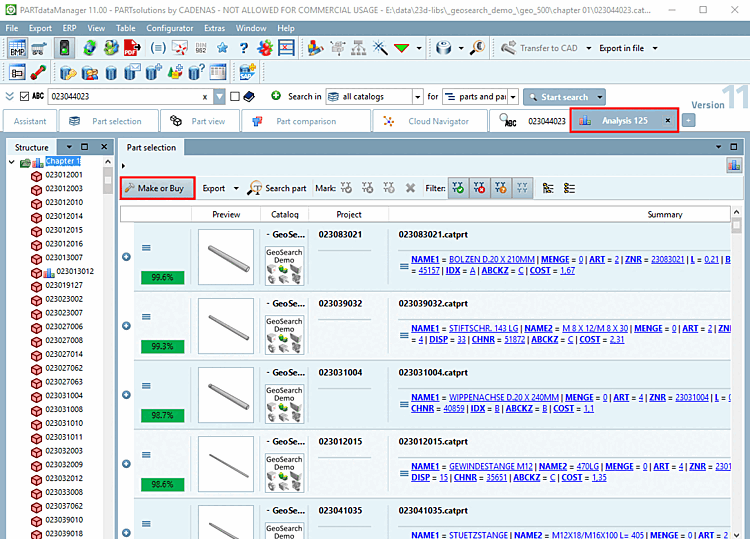Toggle the orange filter button
Image resolution: width=750 pixels, height=539 pixels.
pos(501,188)
